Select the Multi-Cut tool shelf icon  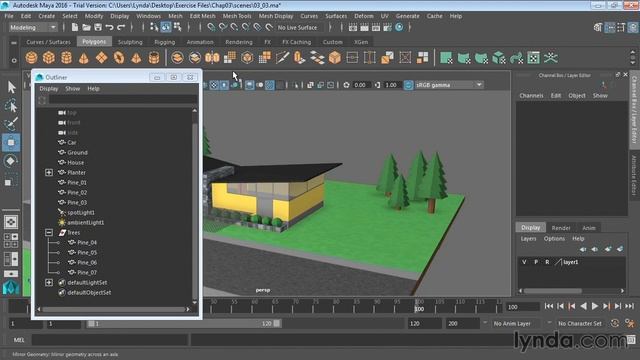click(282, 58)
